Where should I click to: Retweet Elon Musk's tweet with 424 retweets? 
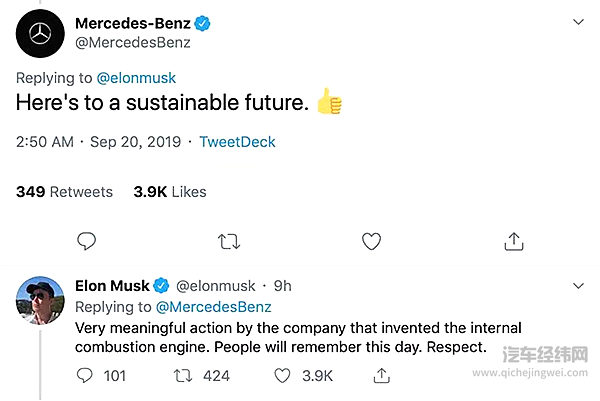[182, 376]
